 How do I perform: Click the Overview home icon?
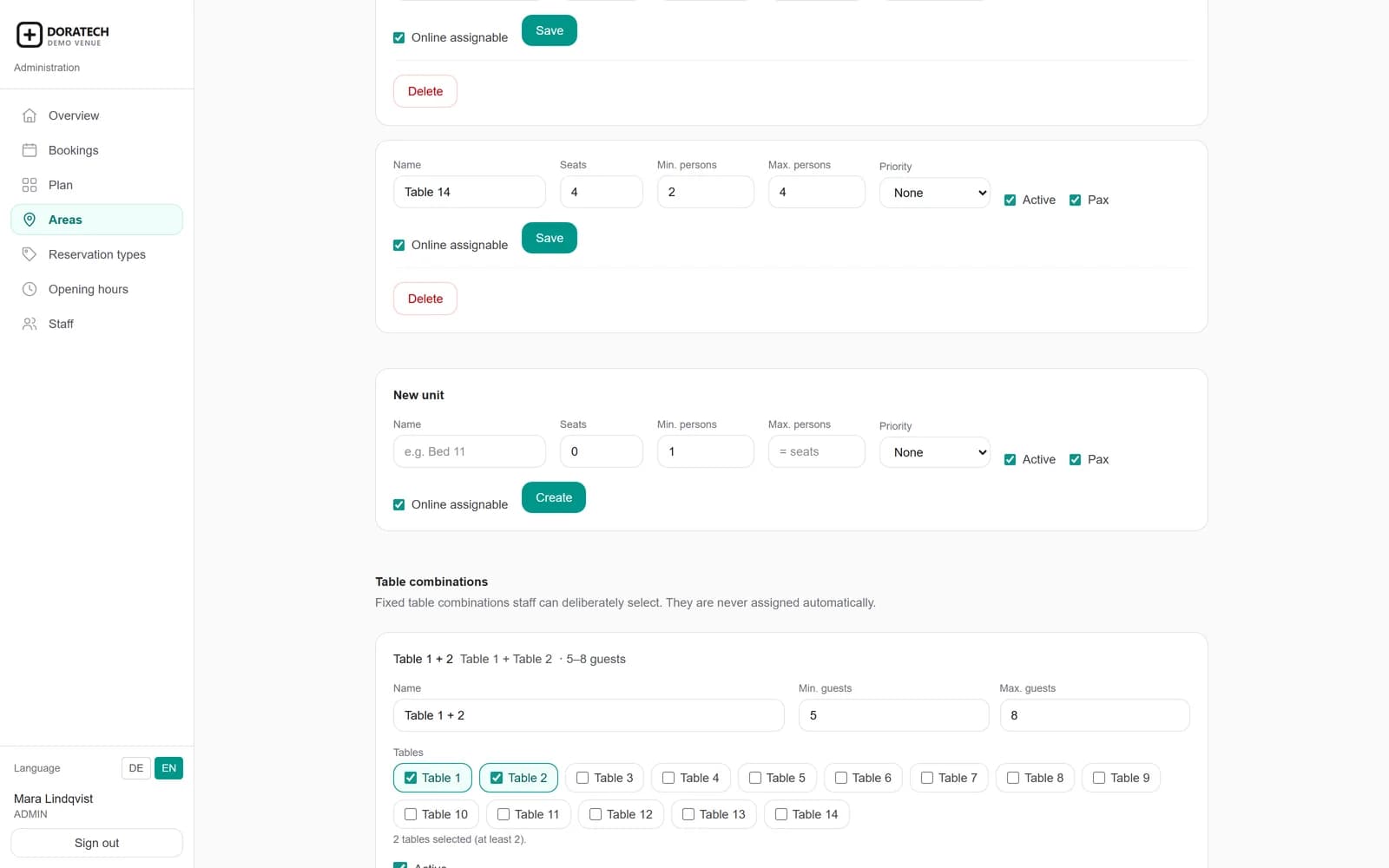point(30,115)
